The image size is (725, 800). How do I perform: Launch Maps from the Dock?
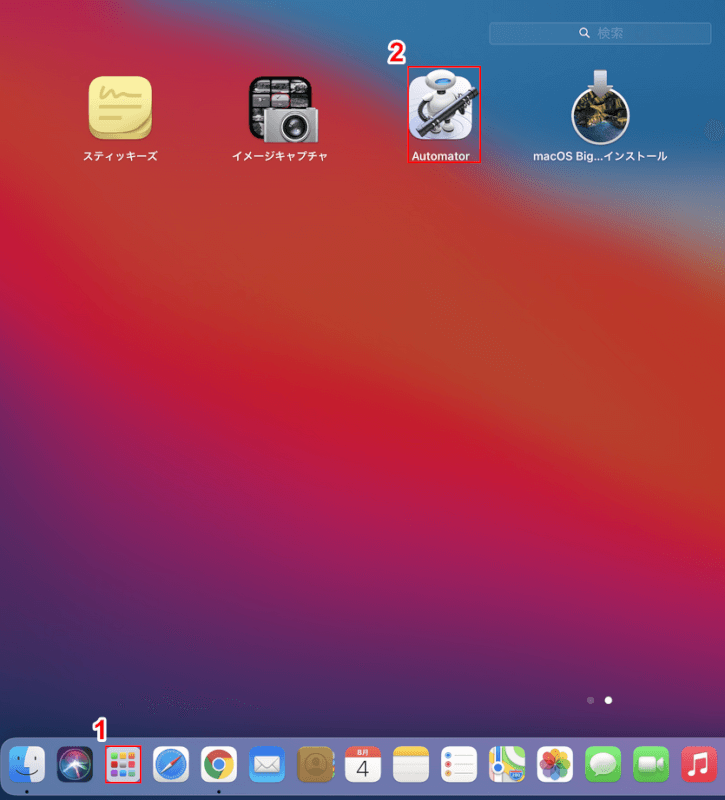pos(507,764)
